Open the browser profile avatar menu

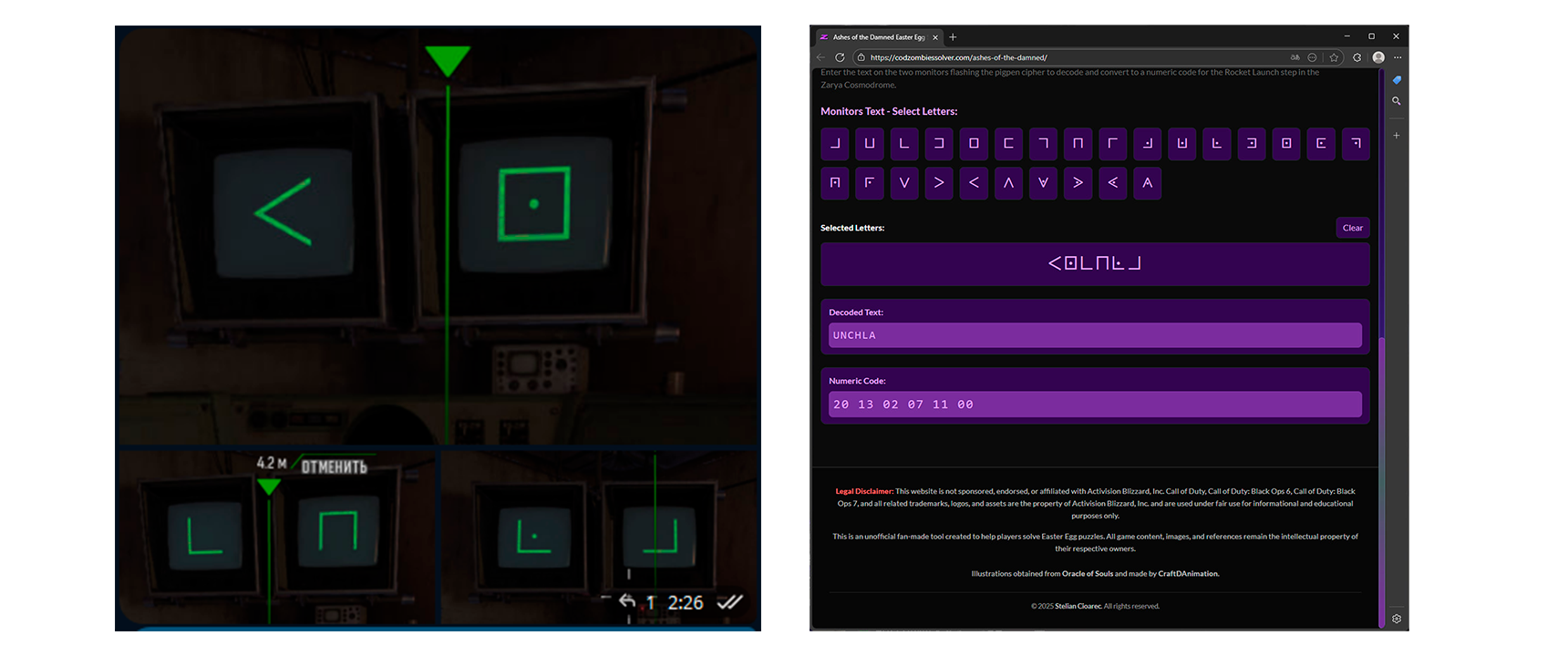point(1378,57)
